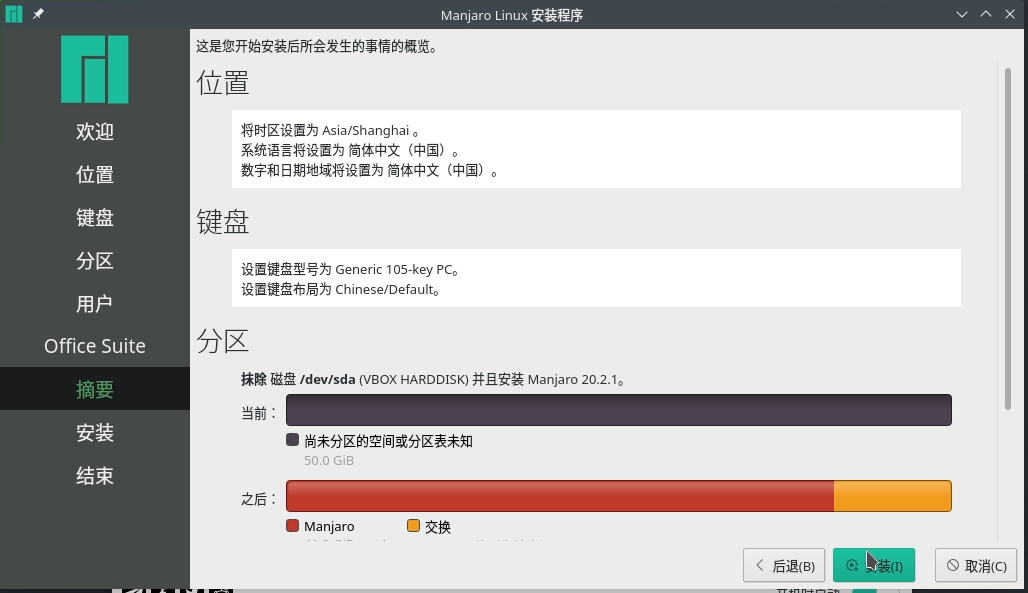Select the 分区 step in the sidebar
This screenshot has height=593, width=1028.
95,260
